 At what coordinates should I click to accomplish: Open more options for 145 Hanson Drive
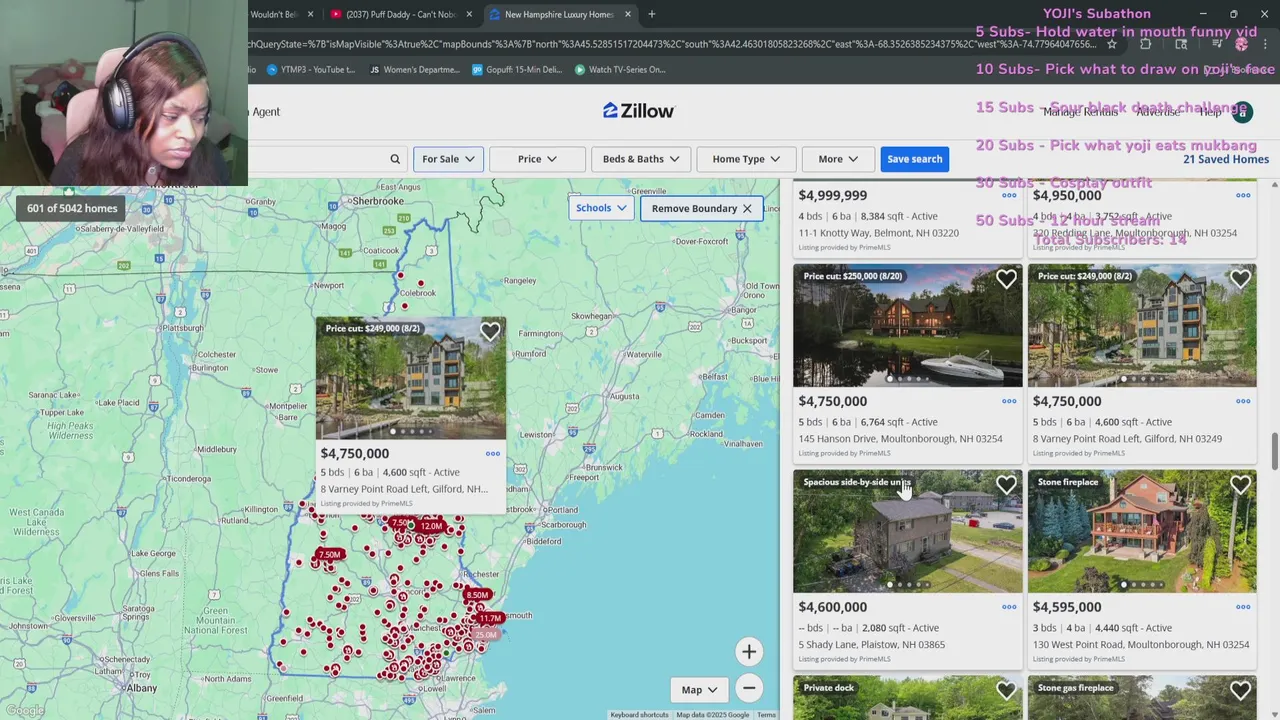click(x=1009, y=401)
